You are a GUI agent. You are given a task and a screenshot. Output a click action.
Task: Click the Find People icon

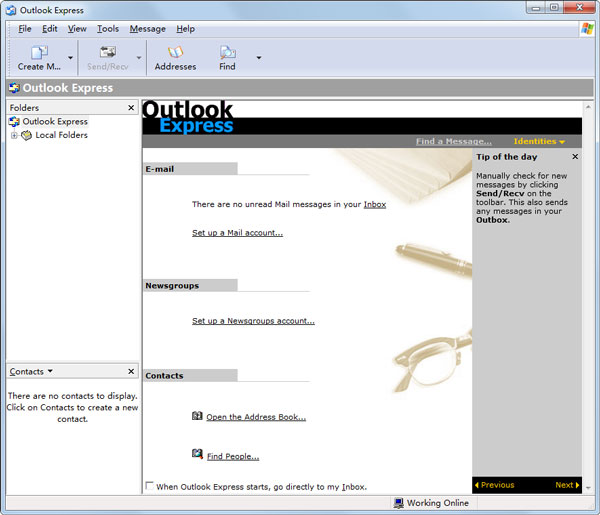[197, 454]
